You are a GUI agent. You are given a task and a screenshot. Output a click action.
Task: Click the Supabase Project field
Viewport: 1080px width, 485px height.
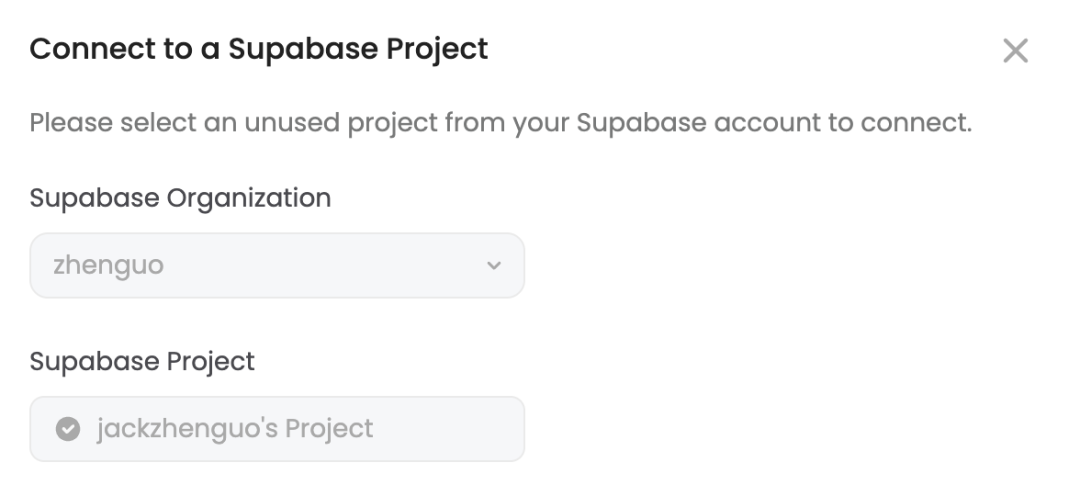click(x=277, y=429)
